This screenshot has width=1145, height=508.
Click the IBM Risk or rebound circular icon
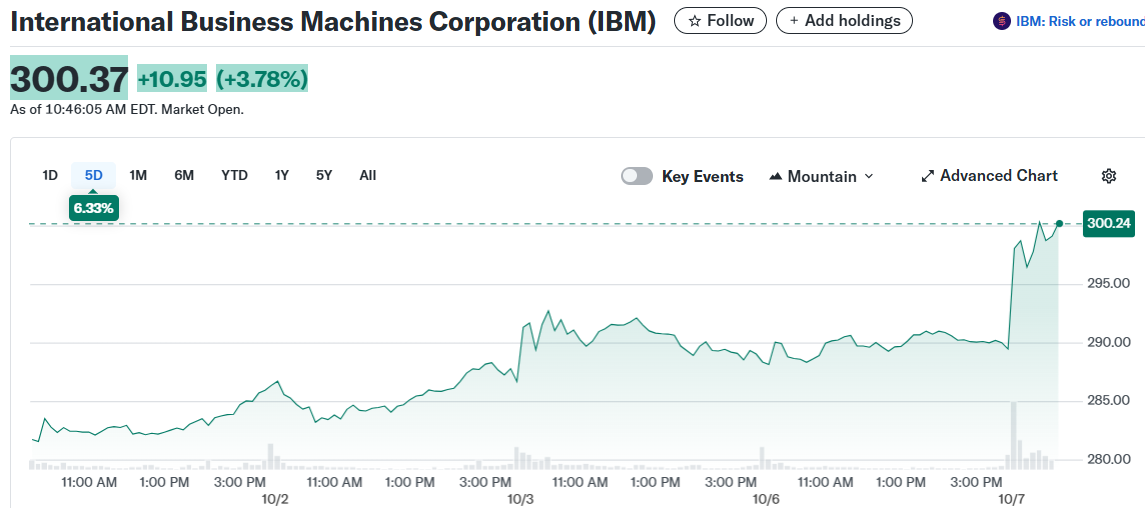tap(1001, 21)
